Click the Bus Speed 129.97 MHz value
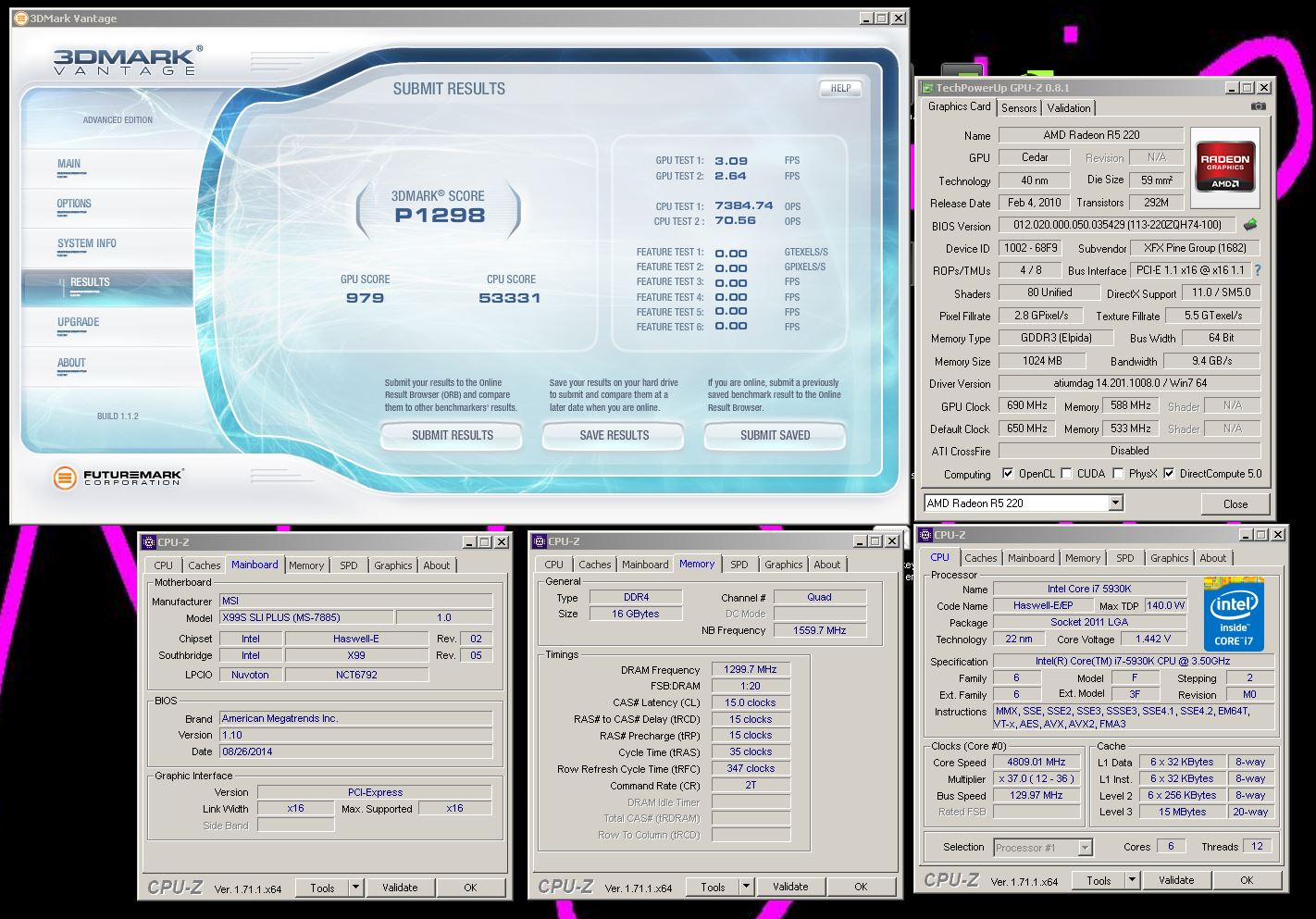1316x919 pixels. (1037, 795)
